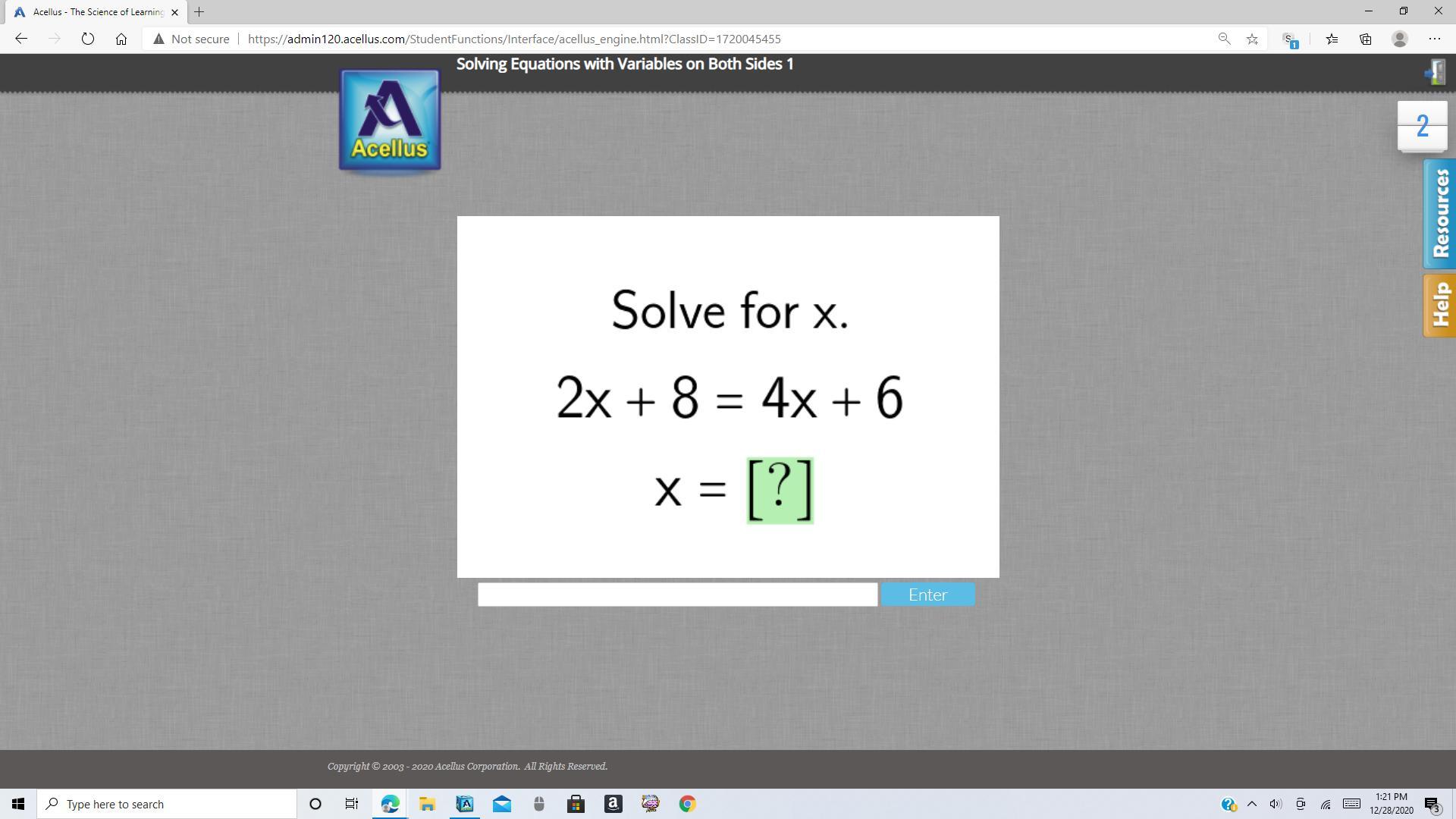Click the Not secure site info indicator
This screenshot has height=819, width=1456.
click(191, 39)
